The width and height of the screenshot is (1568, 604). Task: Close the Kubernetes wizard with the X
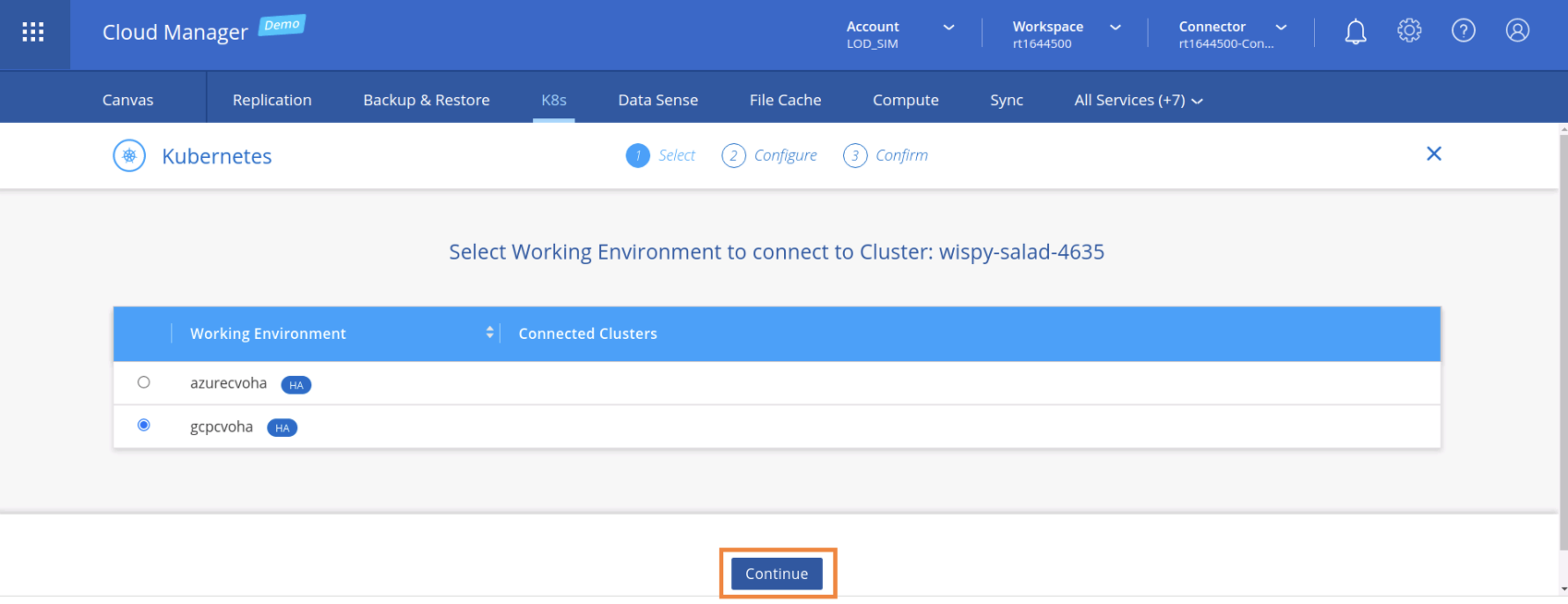tap(1434, 153)
